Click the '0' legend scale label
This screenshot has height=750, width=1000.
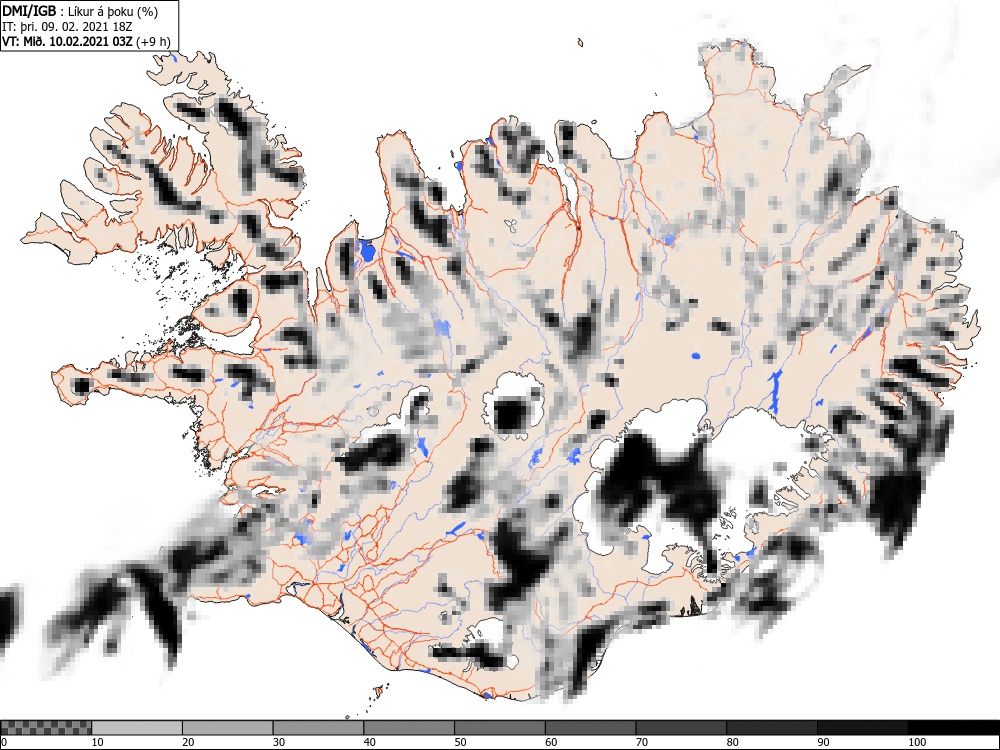point(4,742)
